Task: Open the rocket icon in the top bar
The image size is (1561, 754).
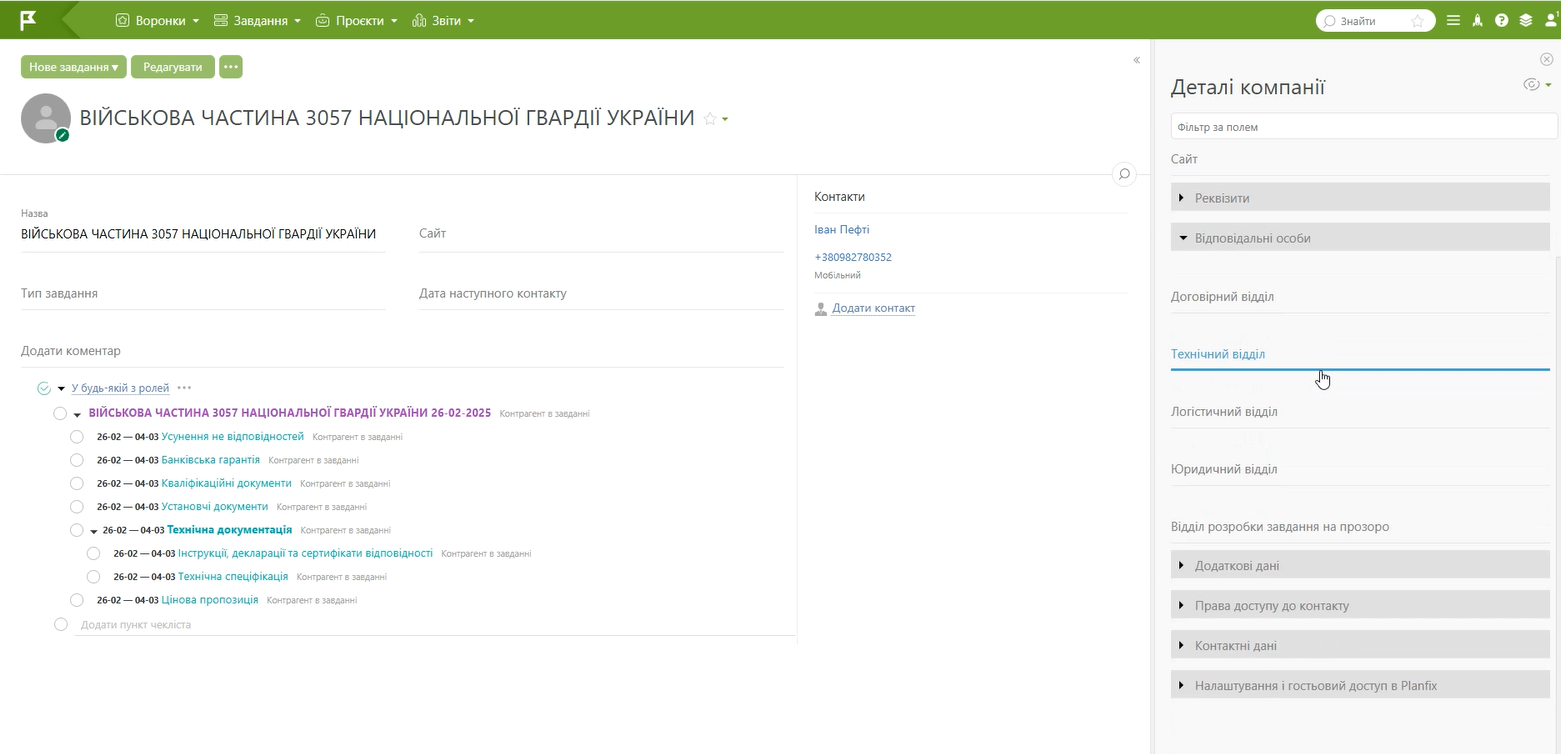Action: click(1477, 21)
